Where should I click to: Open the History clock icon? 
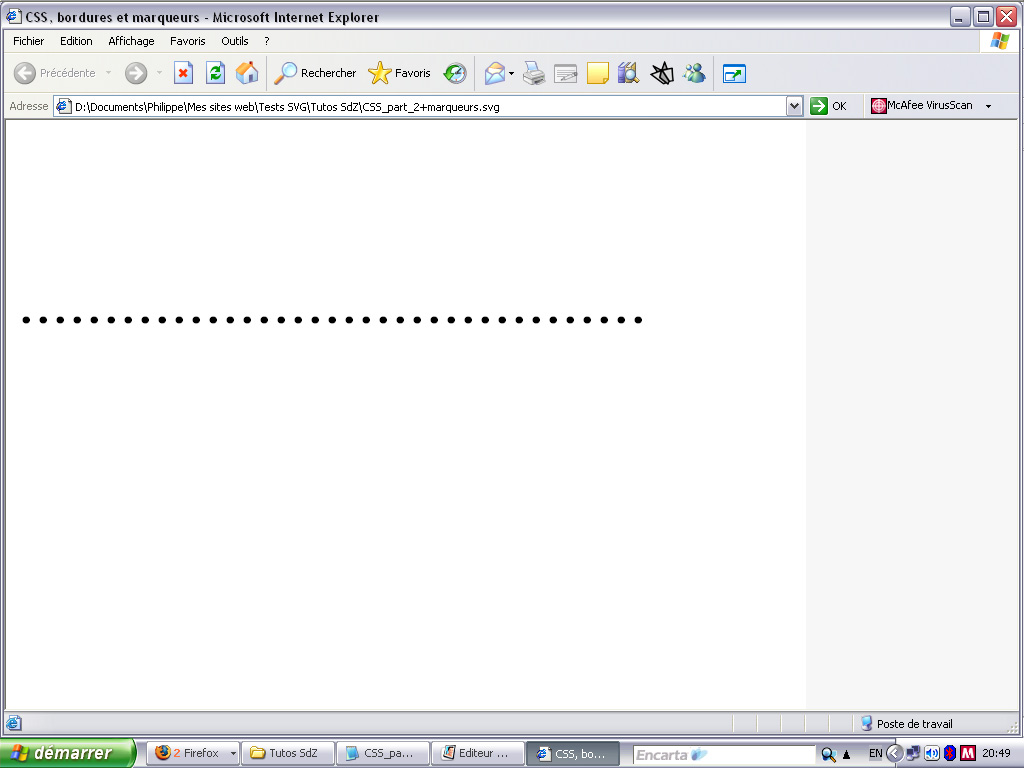click(455, 73)
